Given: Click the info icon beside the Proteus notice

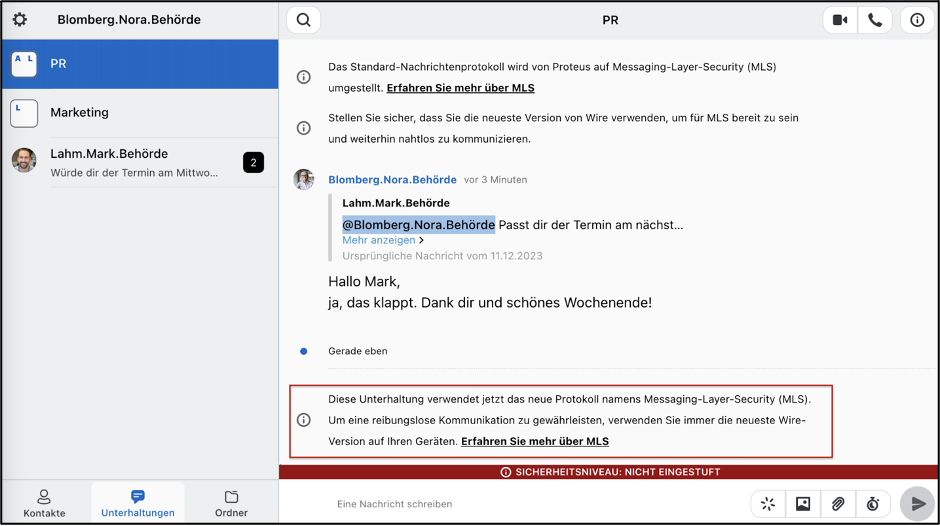Looking at the screenshot, I should pyautogui.click(x=304, y=77).
